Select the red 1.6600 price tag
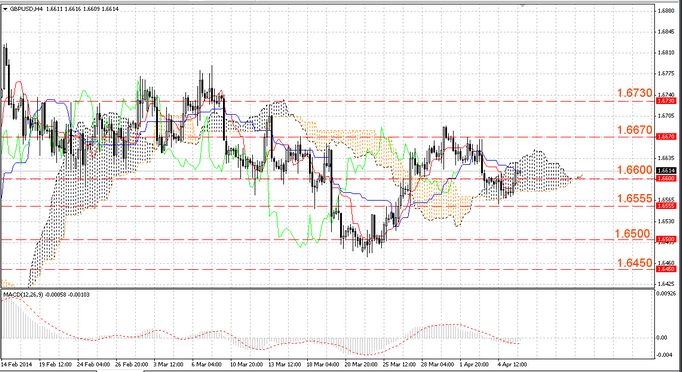 pyautogui.click(x=665, y=178)
